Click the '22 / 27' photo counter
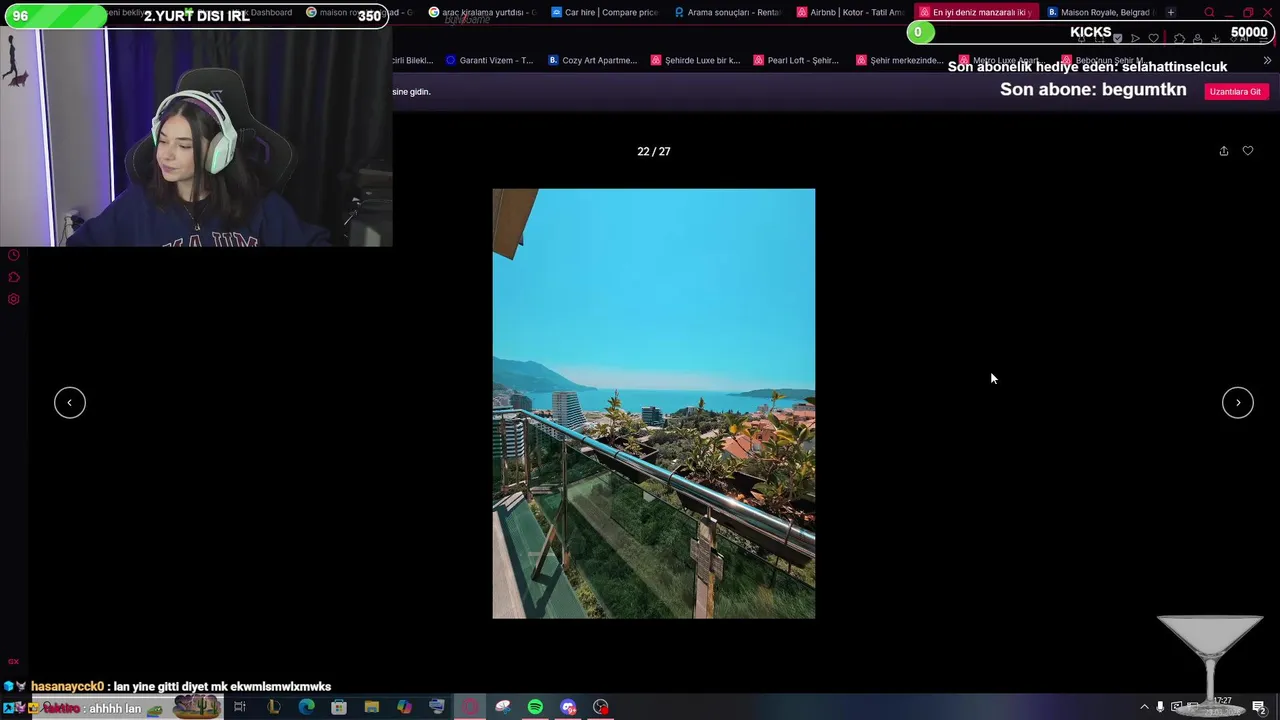This screenshot has width=1280, height=720. [x=654, y=151]
